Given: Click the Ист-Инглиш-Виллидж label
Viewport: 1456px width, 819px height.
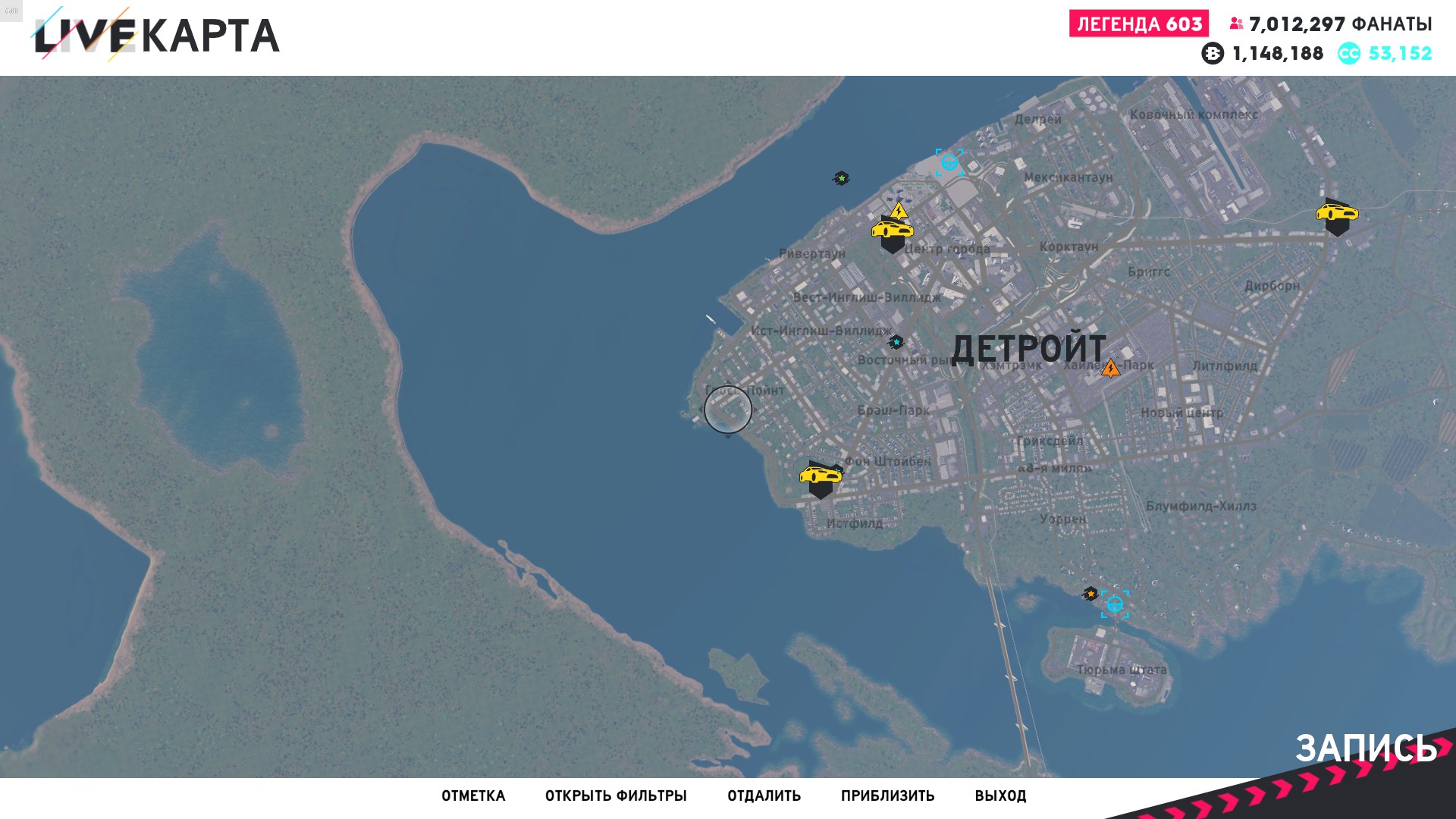Looking at the screenshot, I should click(821, 331).
